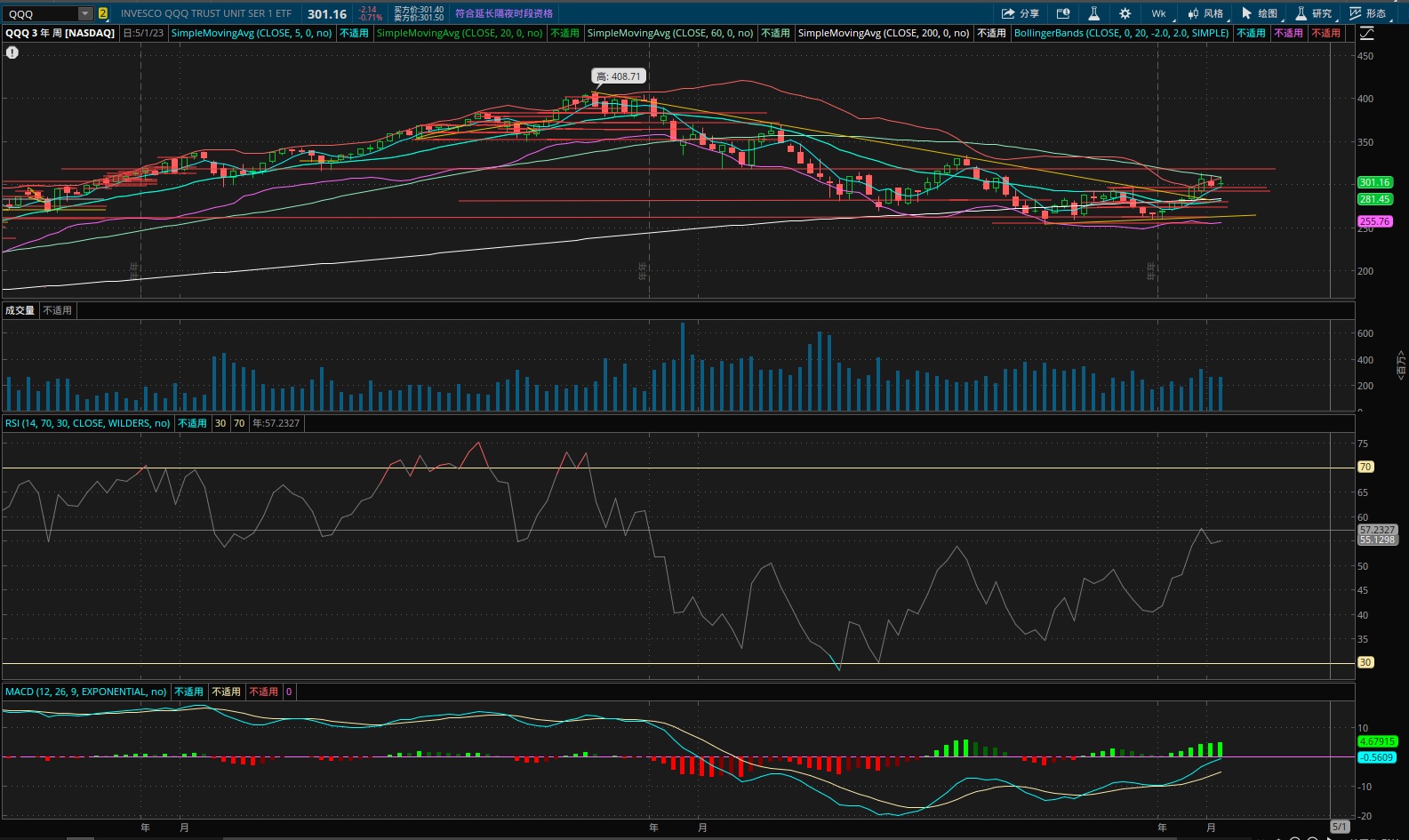The width and height of the screenshot is (1409, 840).
Task: Open the 绘图 drawings menu
Action: (x=1261, y=13)
